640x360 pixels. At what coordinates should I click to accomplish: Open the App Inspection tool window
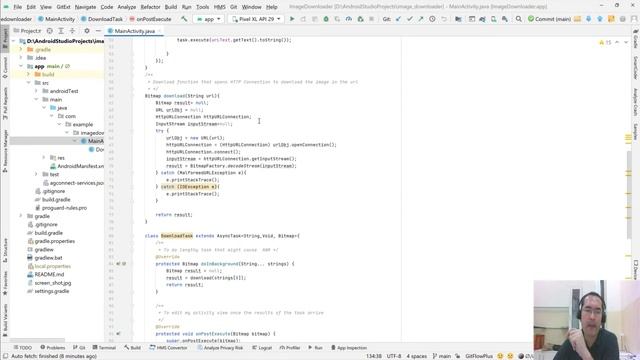click(349, 348)
